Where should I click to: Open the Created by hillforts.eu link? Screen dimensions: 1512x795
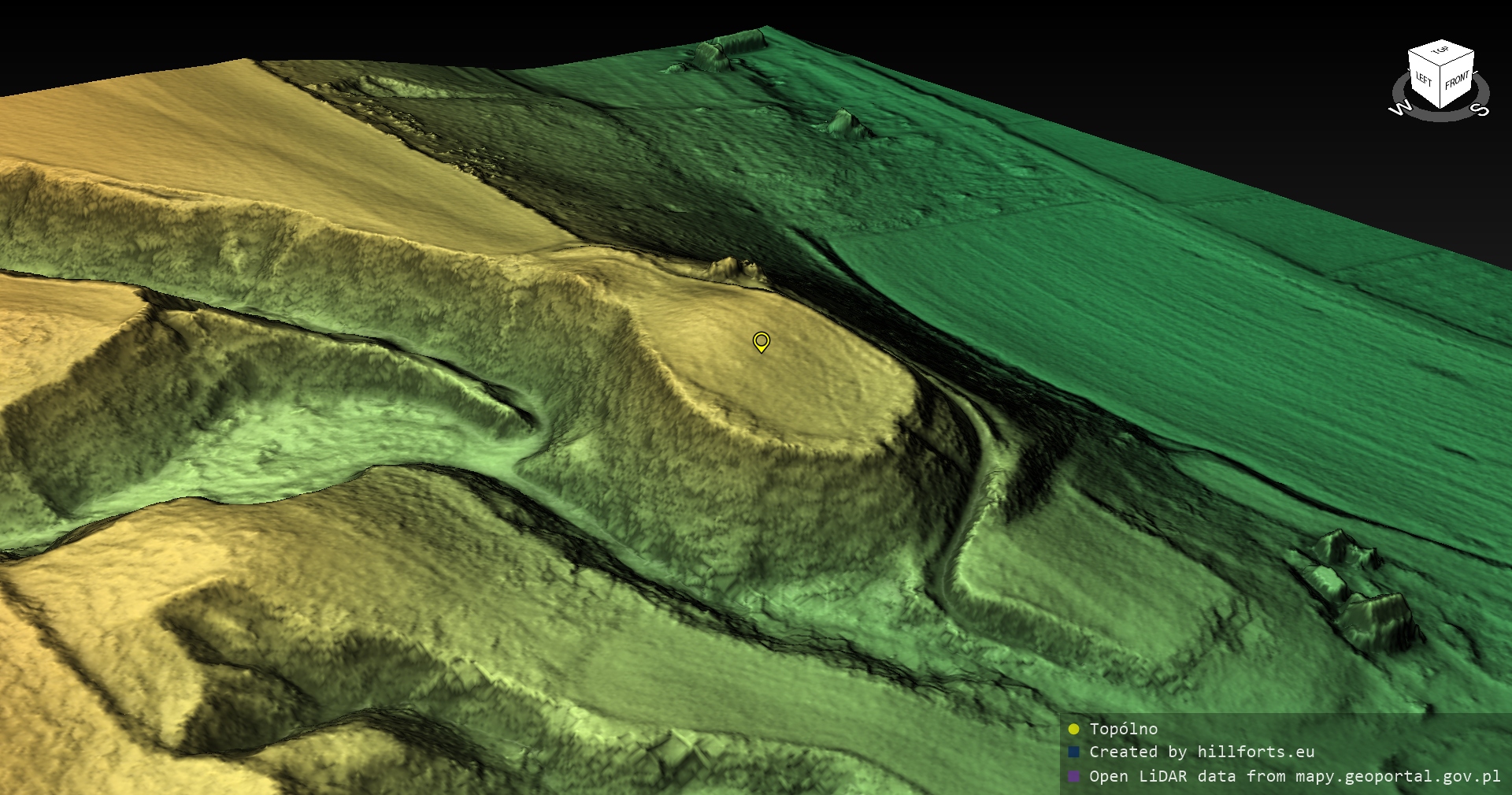(1201, 752)
